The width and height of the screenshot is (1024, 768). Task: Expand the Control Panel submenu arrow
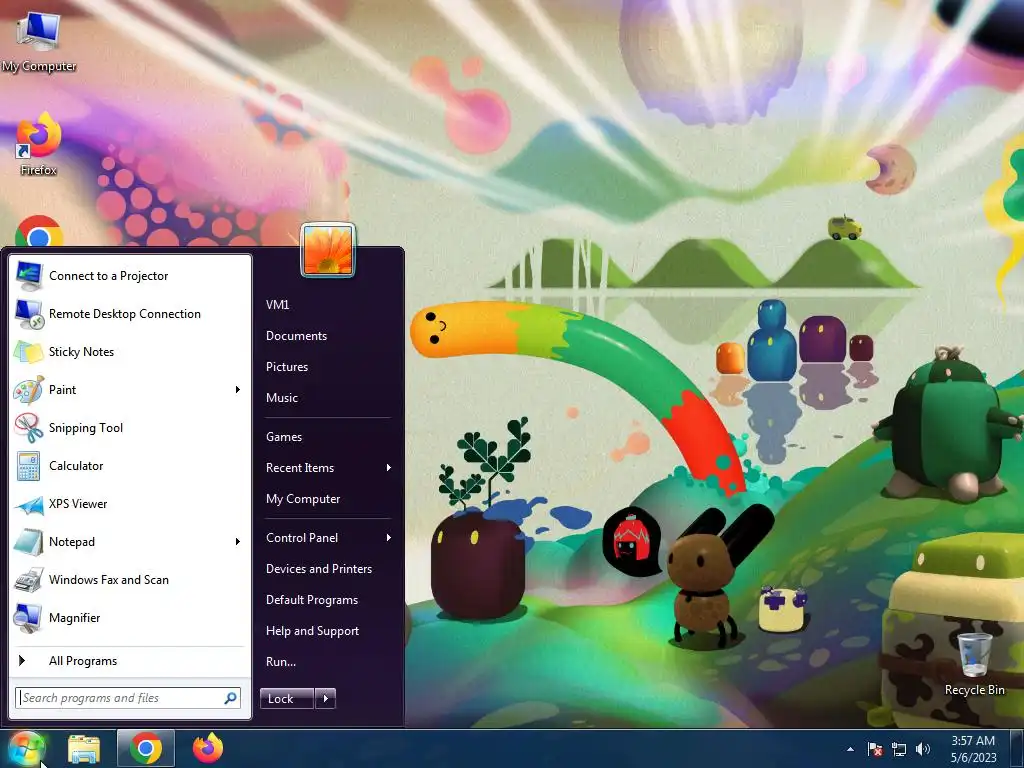(x=389, y=537)
